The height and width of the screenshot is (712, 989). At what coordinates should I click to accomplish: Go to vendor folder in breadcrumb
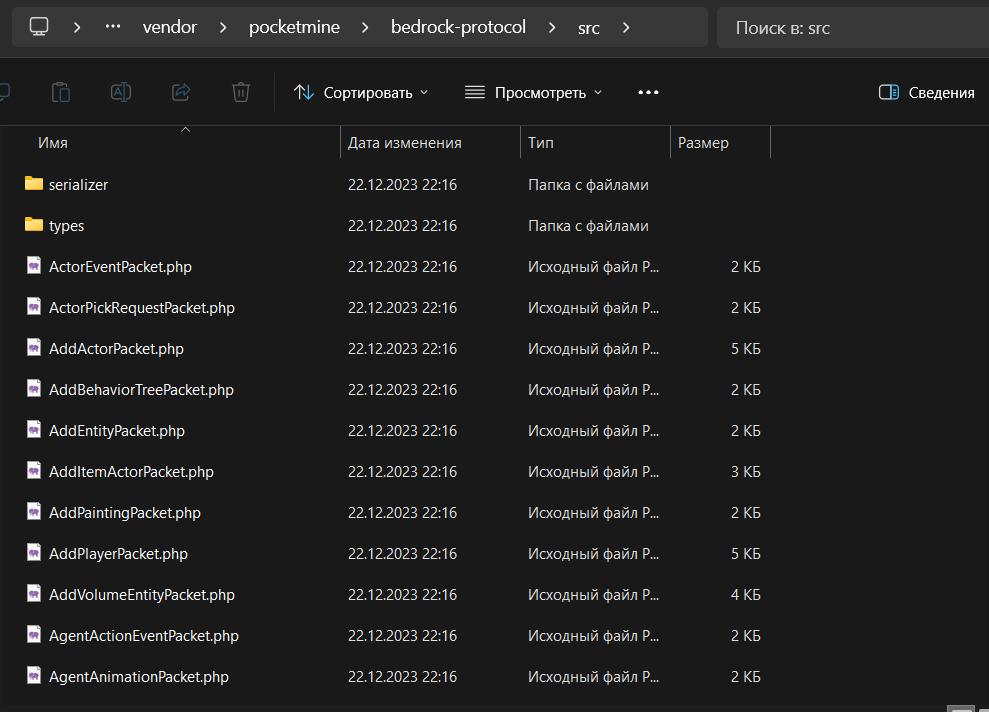(x=169, y=27)
